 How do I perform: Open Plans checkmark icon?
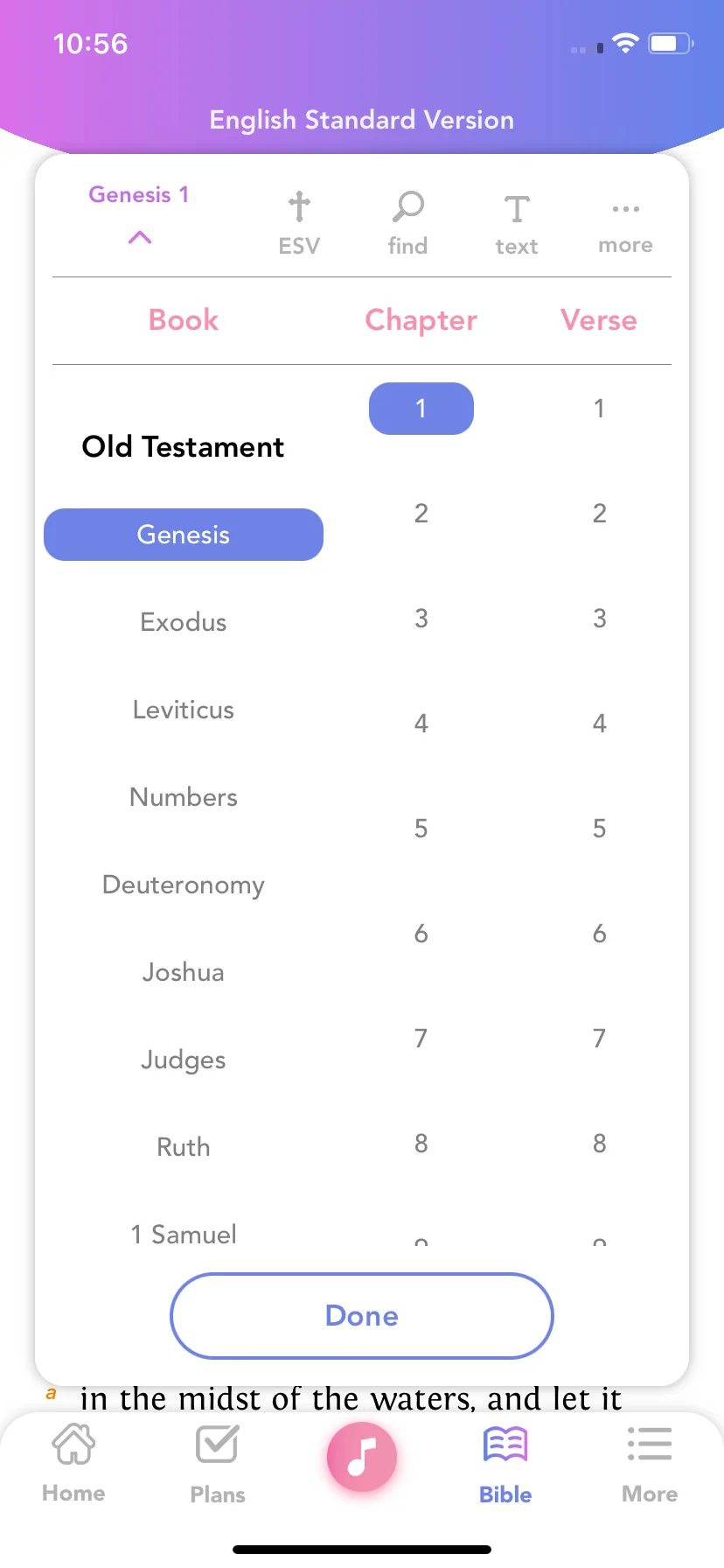(217, 1444)
